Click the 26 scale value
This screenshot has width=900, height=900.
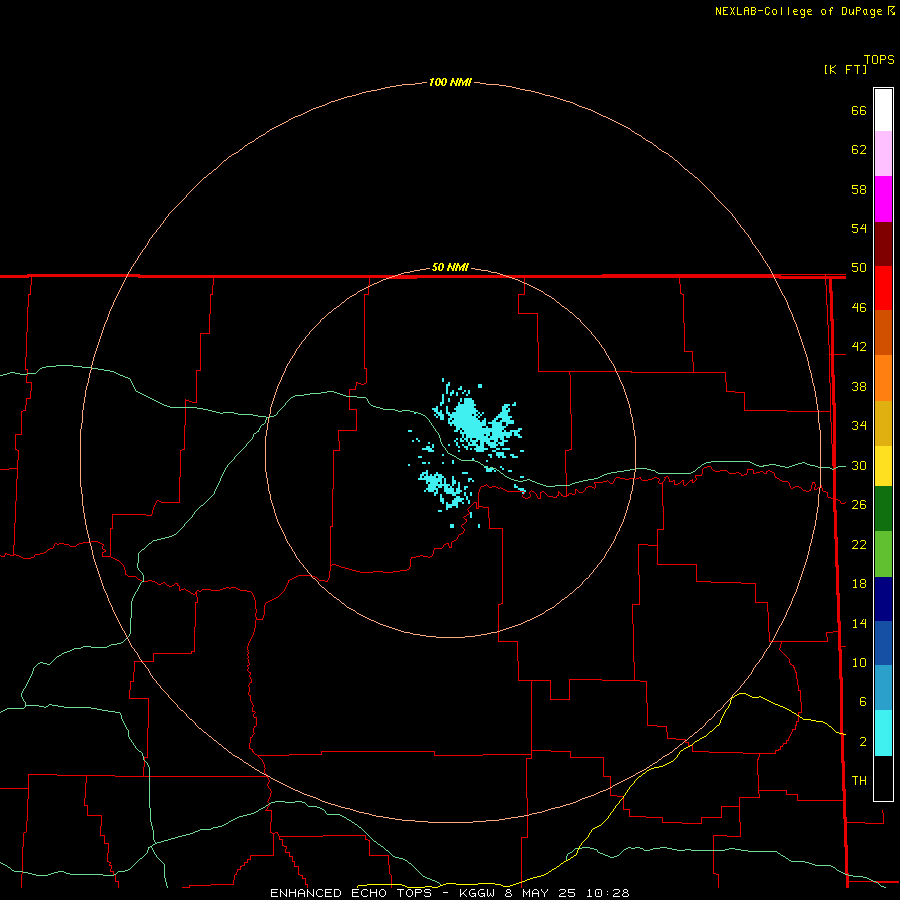859,505
